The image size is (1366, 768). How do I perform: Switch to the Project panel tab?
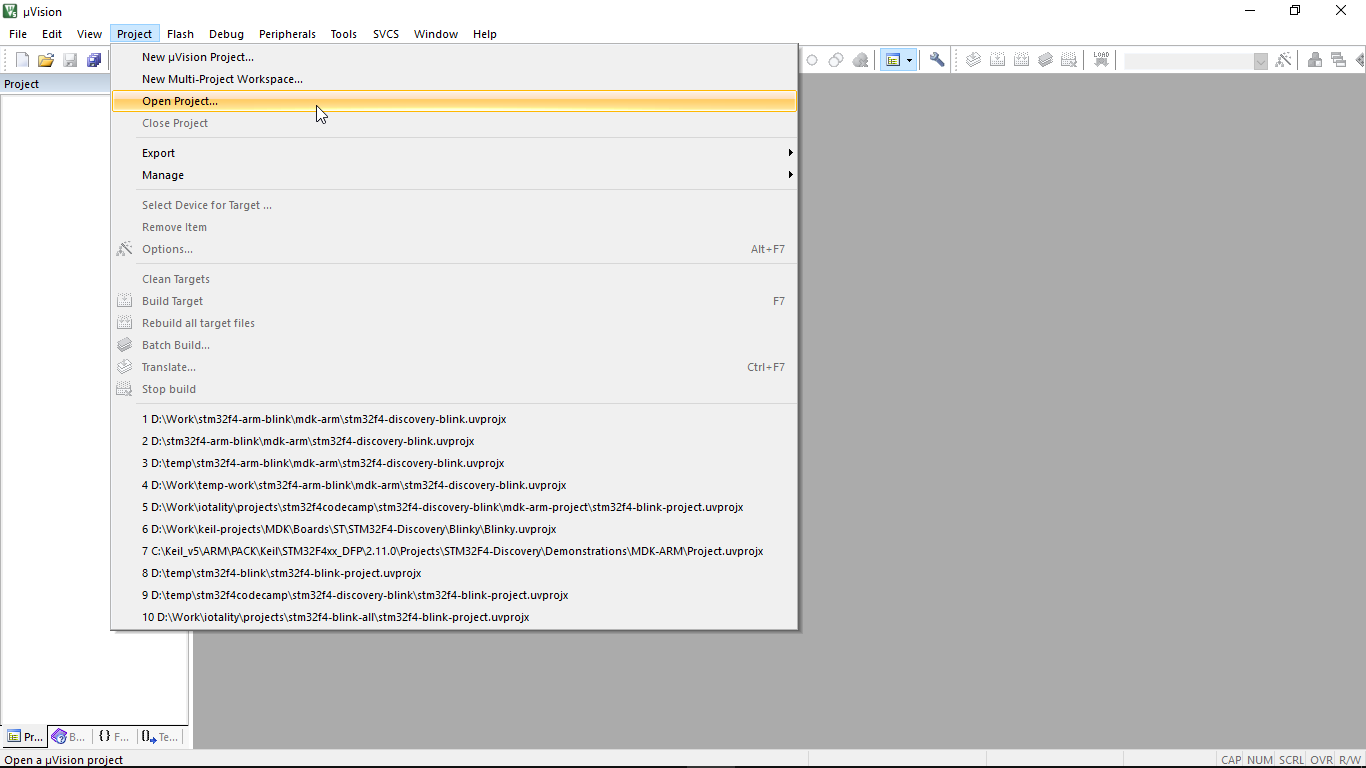coord(25,737)
